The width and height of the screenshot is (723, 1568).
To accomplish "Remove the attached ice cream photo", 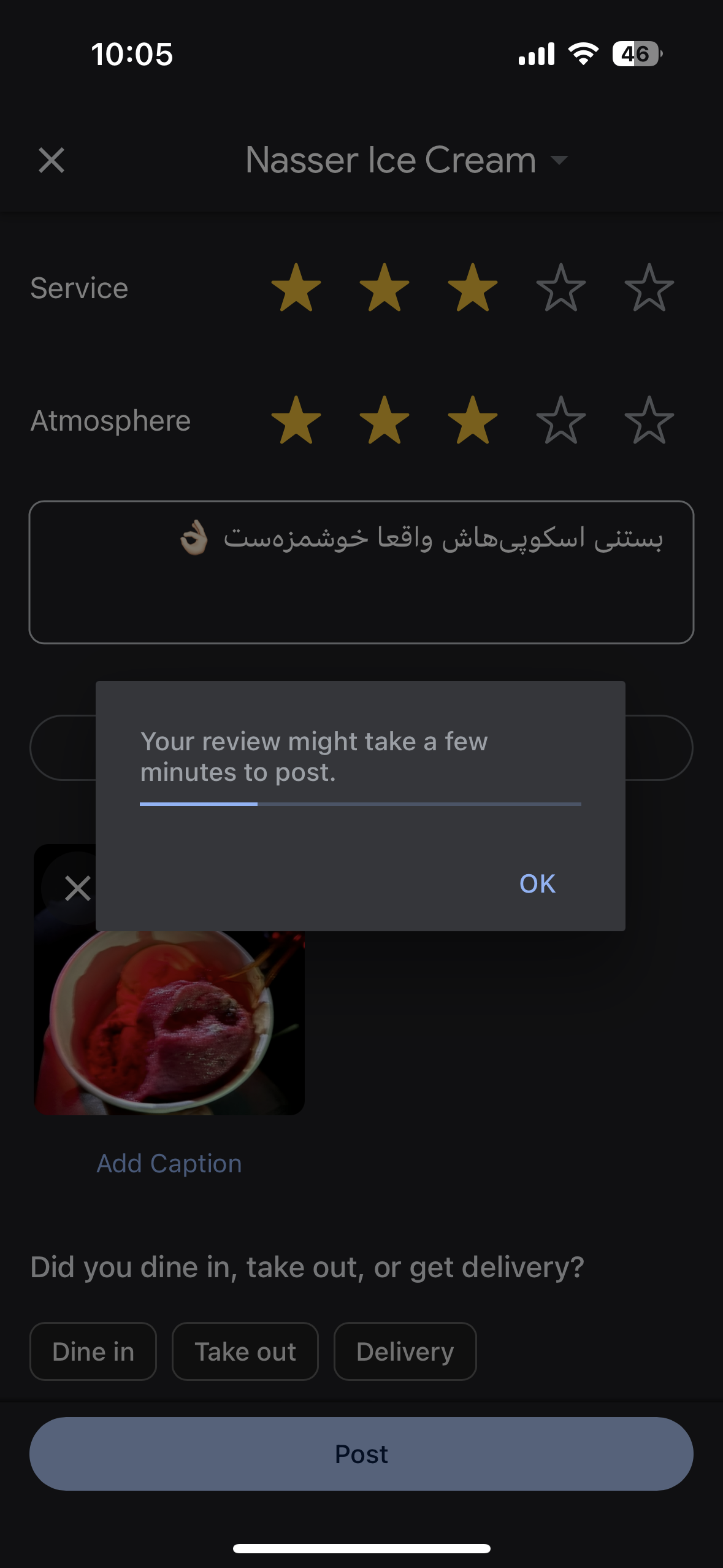I will pyautogui.click(x=77, y=888).
